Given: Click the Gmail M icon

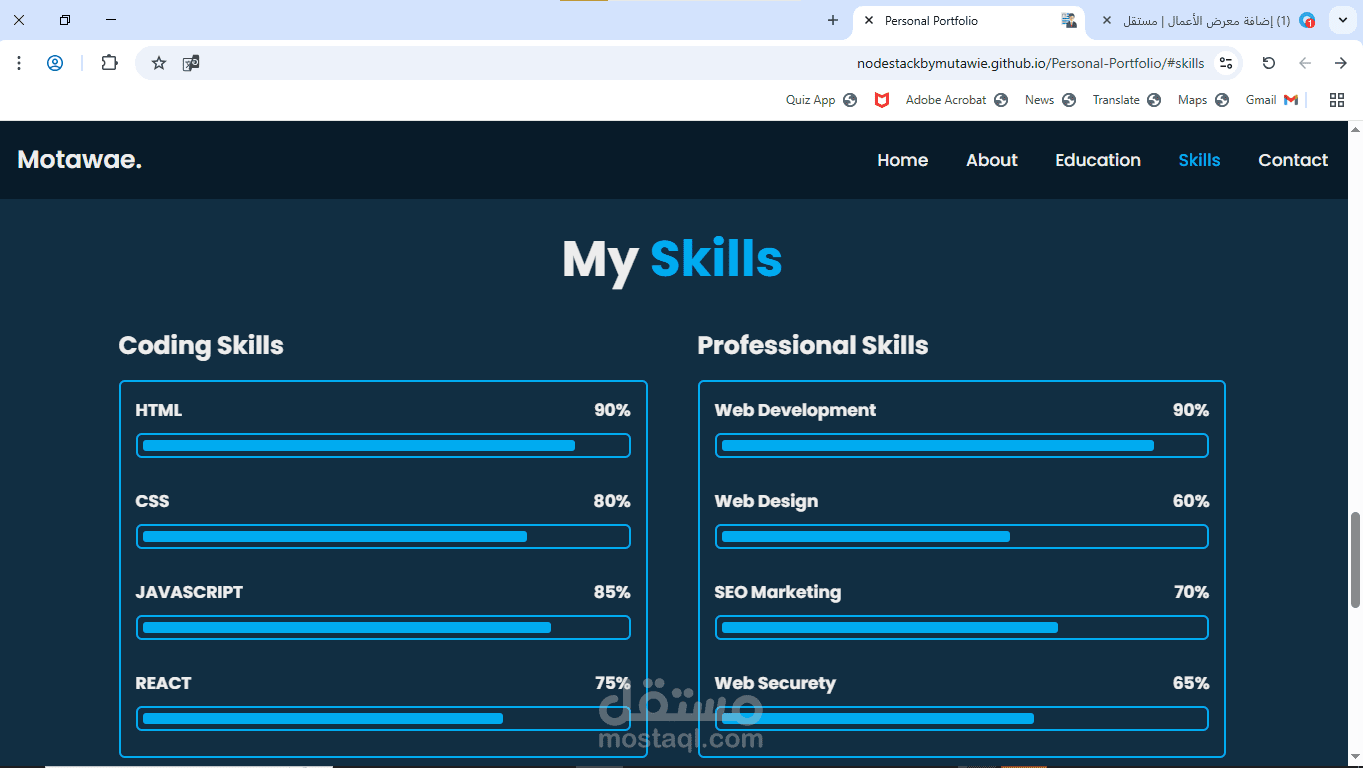Looking at the screenshot, I should click(1291, 100).
